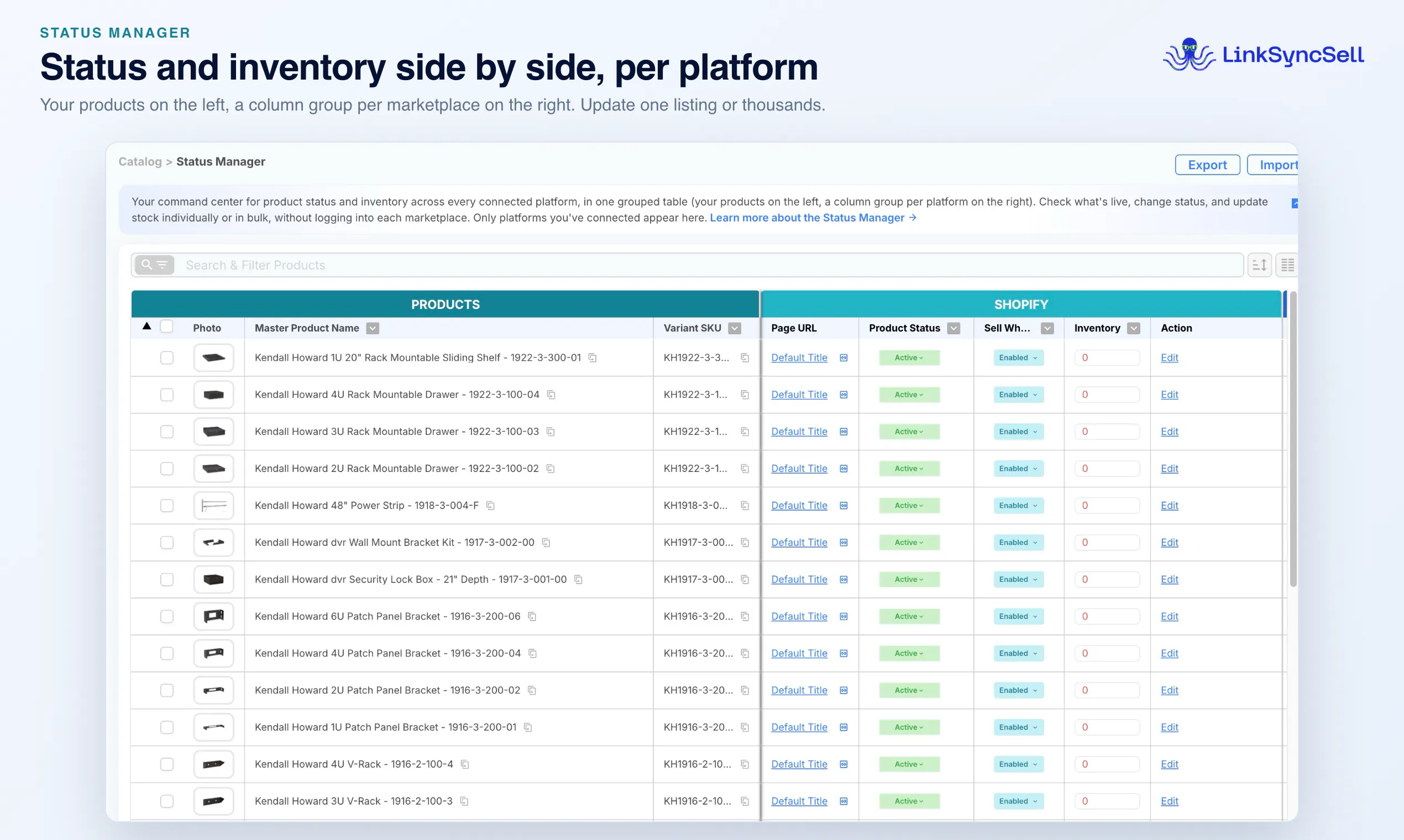The height and width of the screenshot is (840, 1404).
Task: Open Master Product Name column filter dropdown
Action: 373,328
